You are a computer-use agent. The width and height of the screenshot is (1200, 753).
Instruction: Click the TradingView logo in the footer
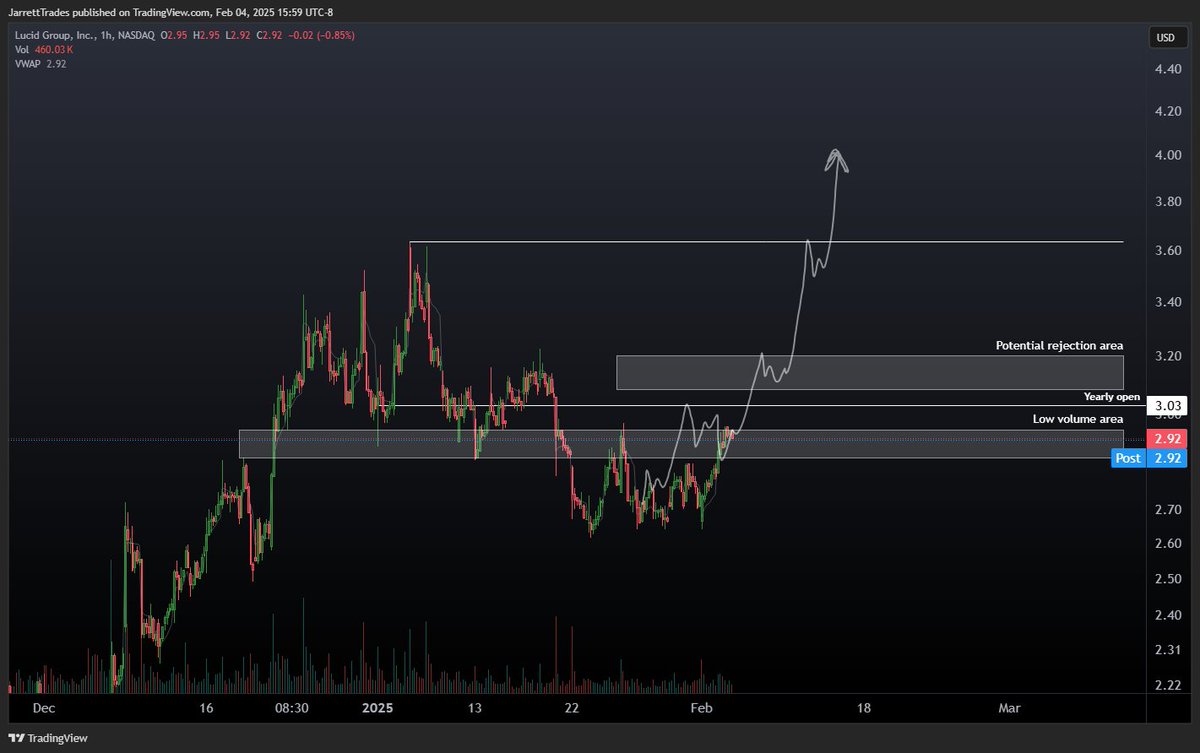[49, 738]
